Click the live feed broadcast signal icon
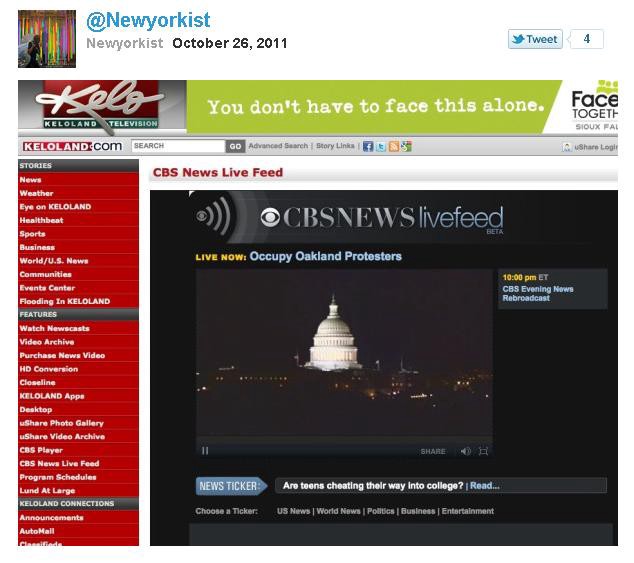The width and height of the screenshot is (634, 563). (213, 216)
